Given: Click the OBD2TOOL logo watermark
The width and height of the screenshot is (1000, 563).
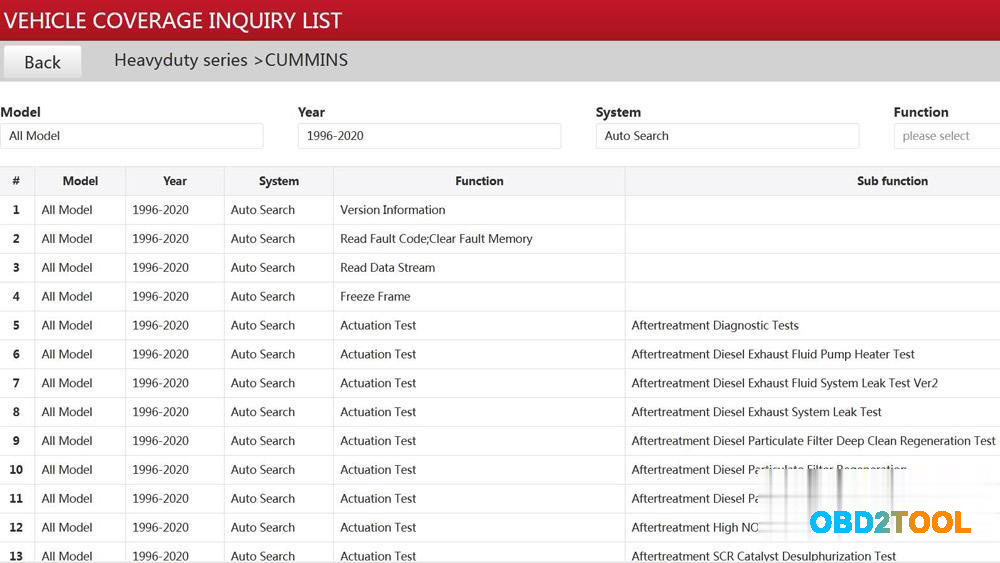Looking at the screenshot, I should coord(889,522).
